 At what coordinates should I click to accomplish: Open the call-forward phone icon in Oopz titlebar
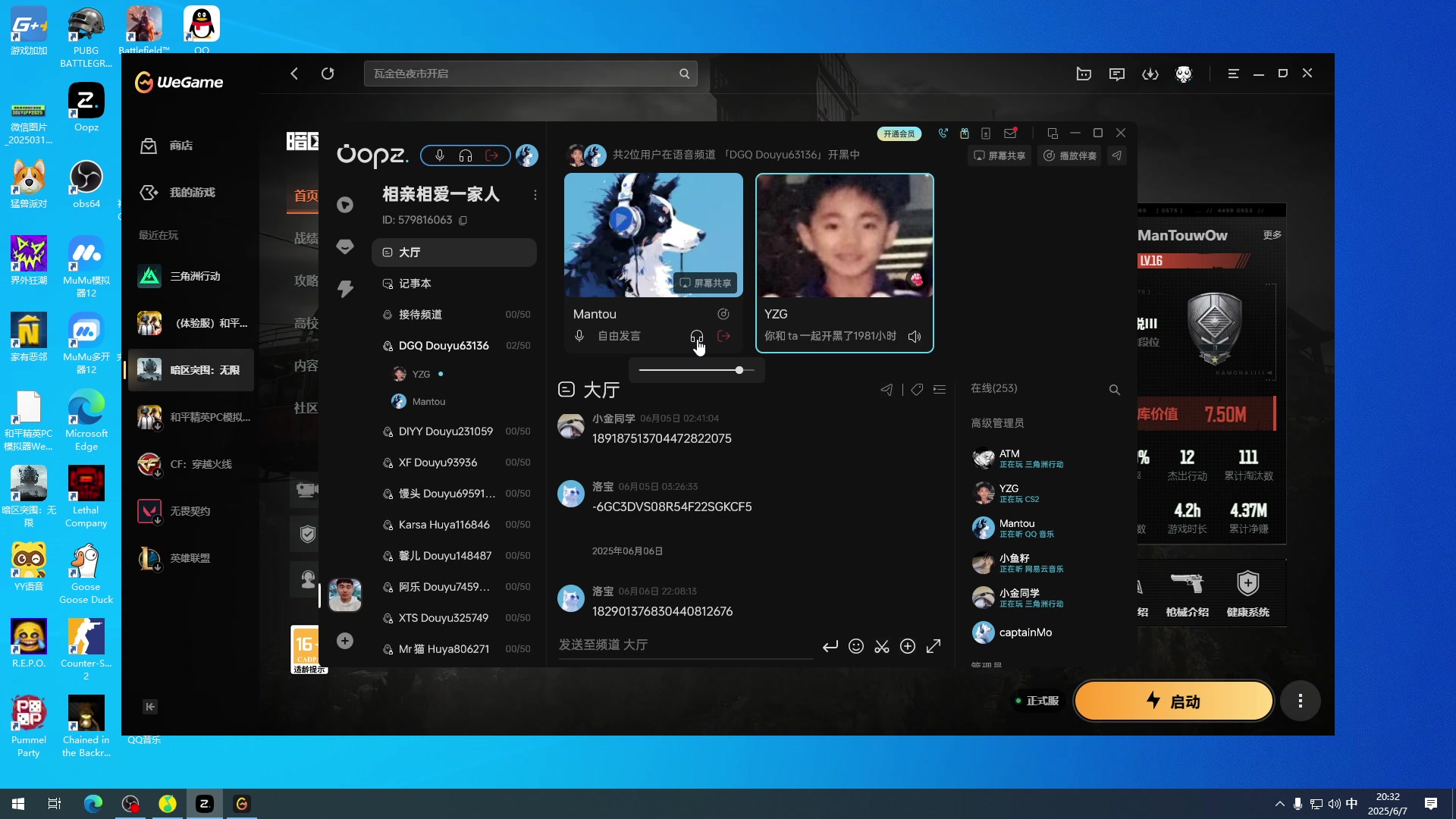(x=943, y=133)
